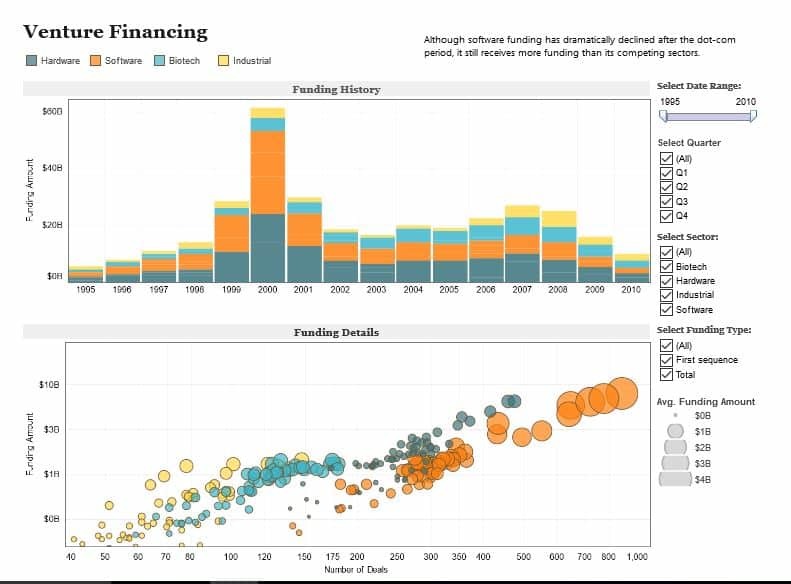Click the Funding History chart title
The image size is (791, 584).
coord(336,90)
